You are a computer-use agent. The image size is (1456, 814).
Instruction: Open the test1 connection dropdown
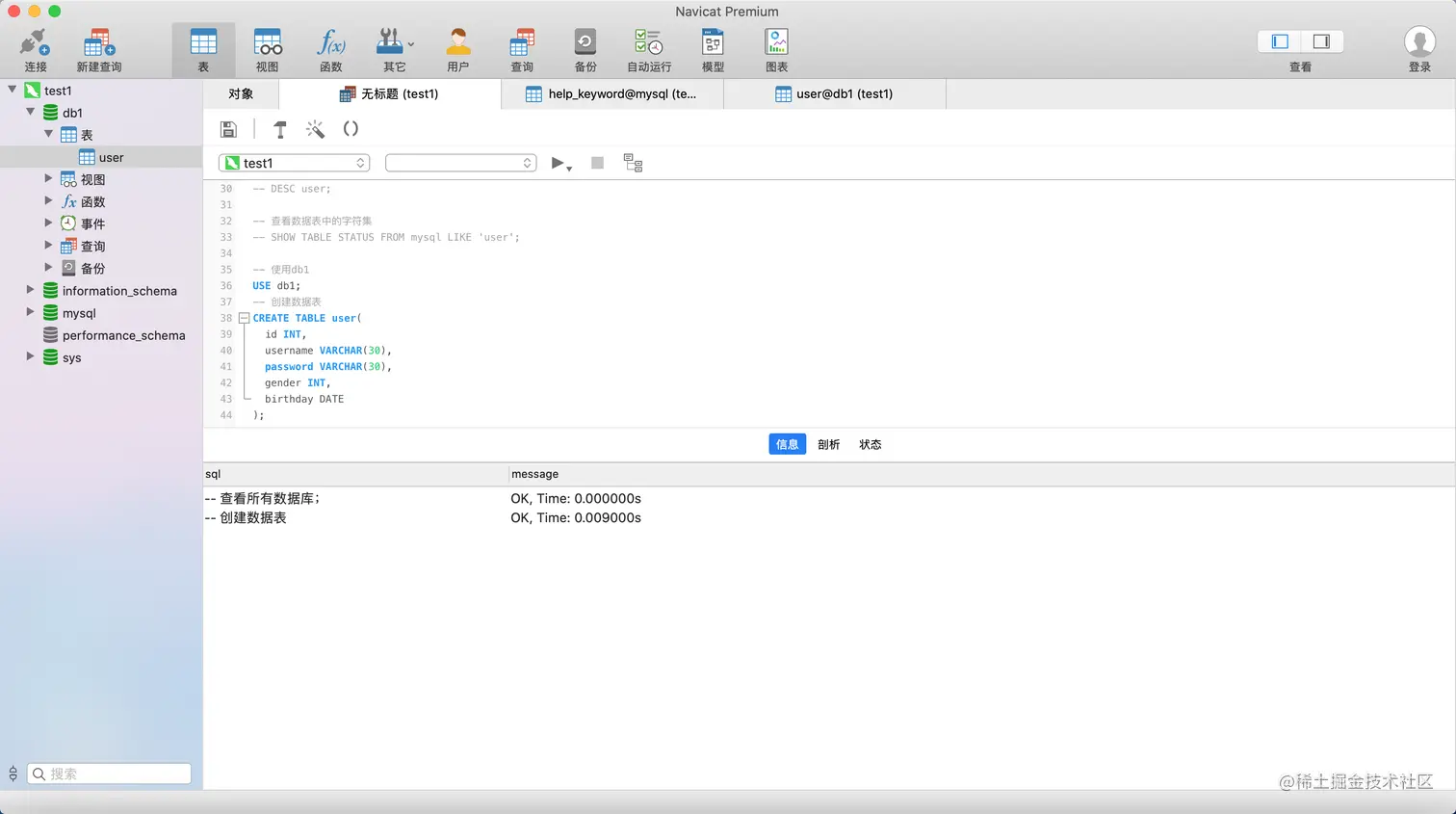tap(294, 163)
